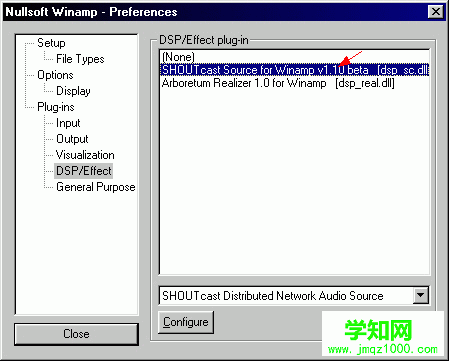449x361 pixels.
Task: Open the Visualization plug-ins page
Action: coord(85,155)
